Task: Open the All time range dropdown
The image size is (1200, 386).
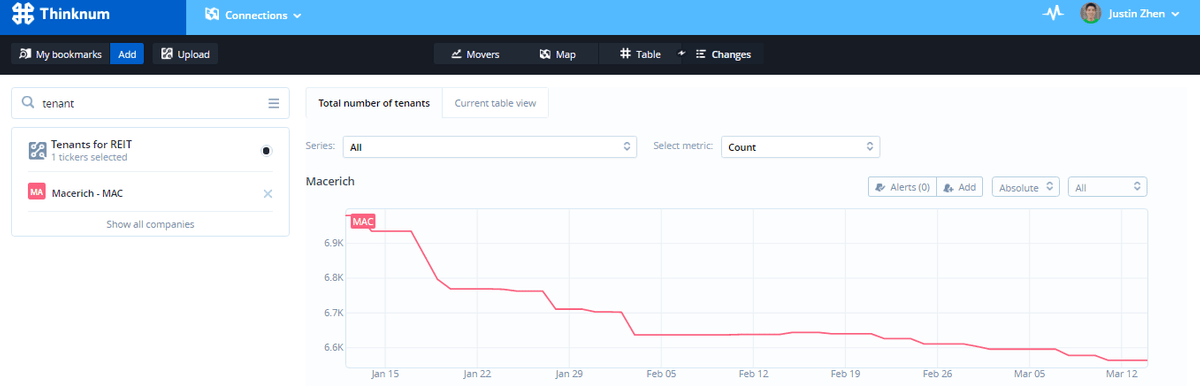Action: [1107, 187]
